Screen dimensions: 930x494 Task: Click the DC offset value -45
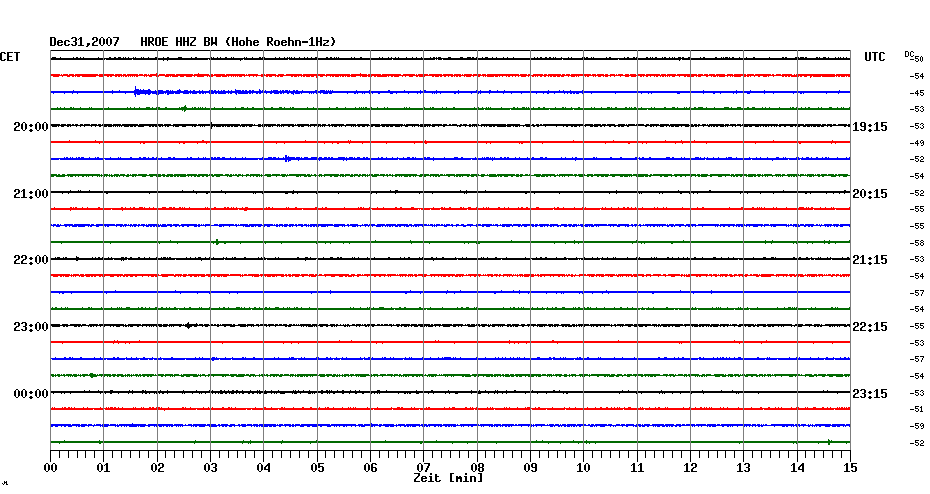(x=917, y=93)
